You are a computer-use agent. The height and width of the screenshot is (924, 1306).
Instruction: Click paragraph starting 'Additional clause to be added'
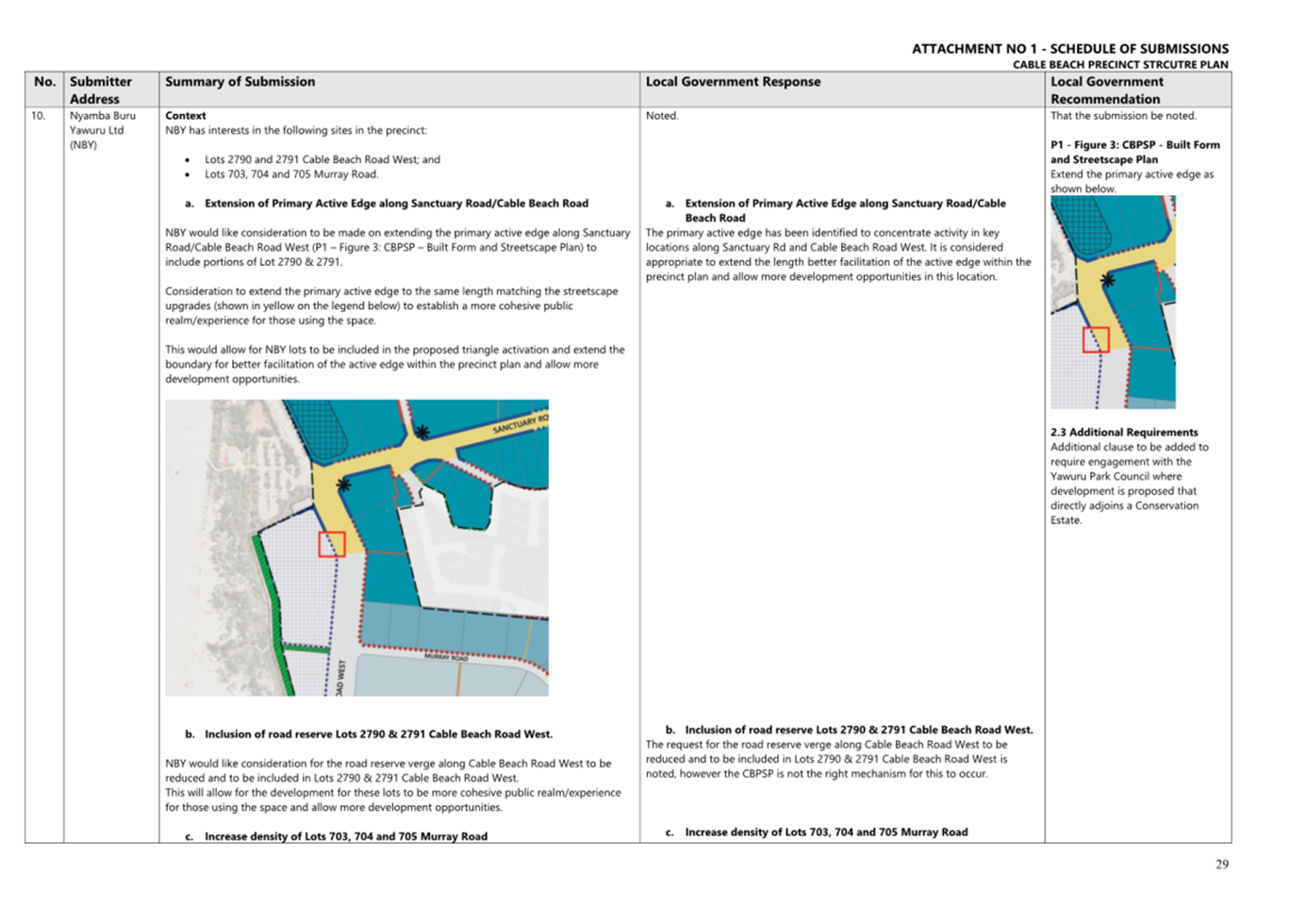(1130, 484)
